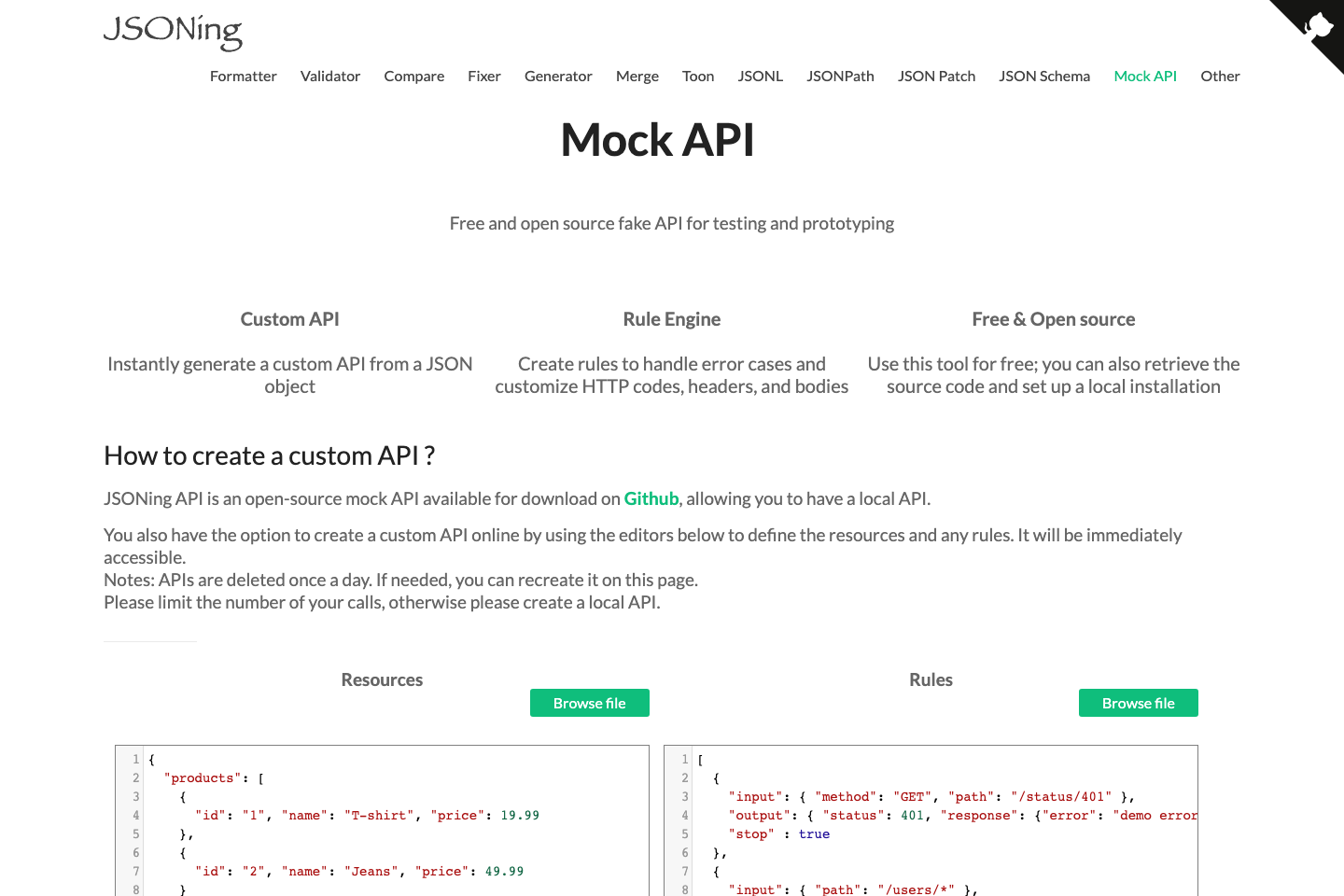Navigate to the JSONL page

coord(760,76)
